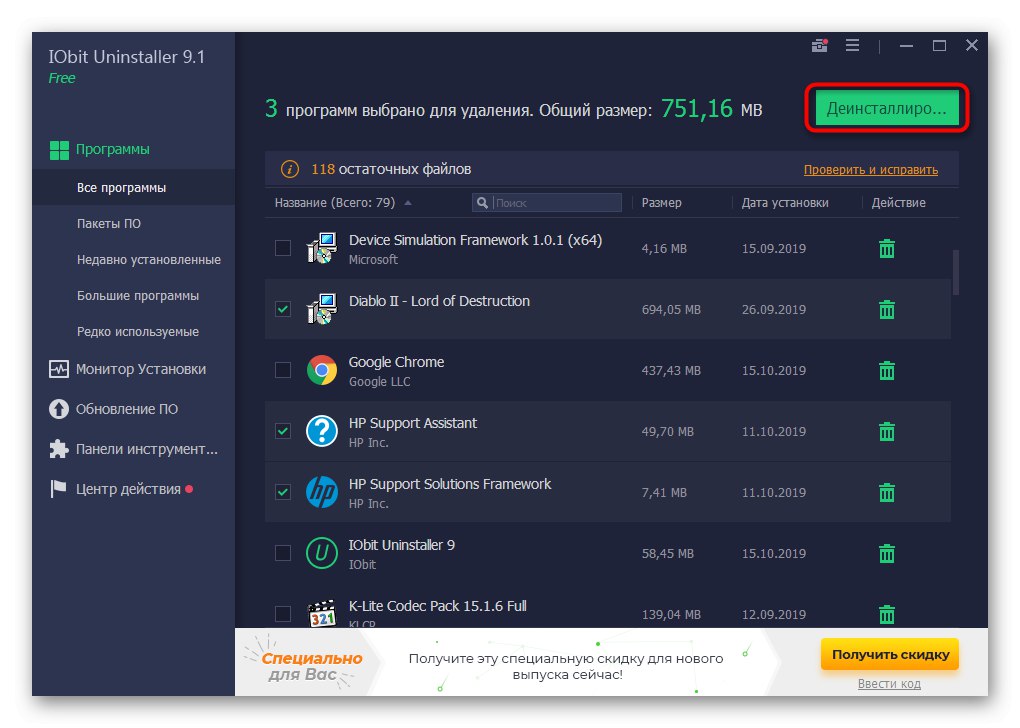
Task: Click the Программы grid icon
Action: click(x=59, y=150)
